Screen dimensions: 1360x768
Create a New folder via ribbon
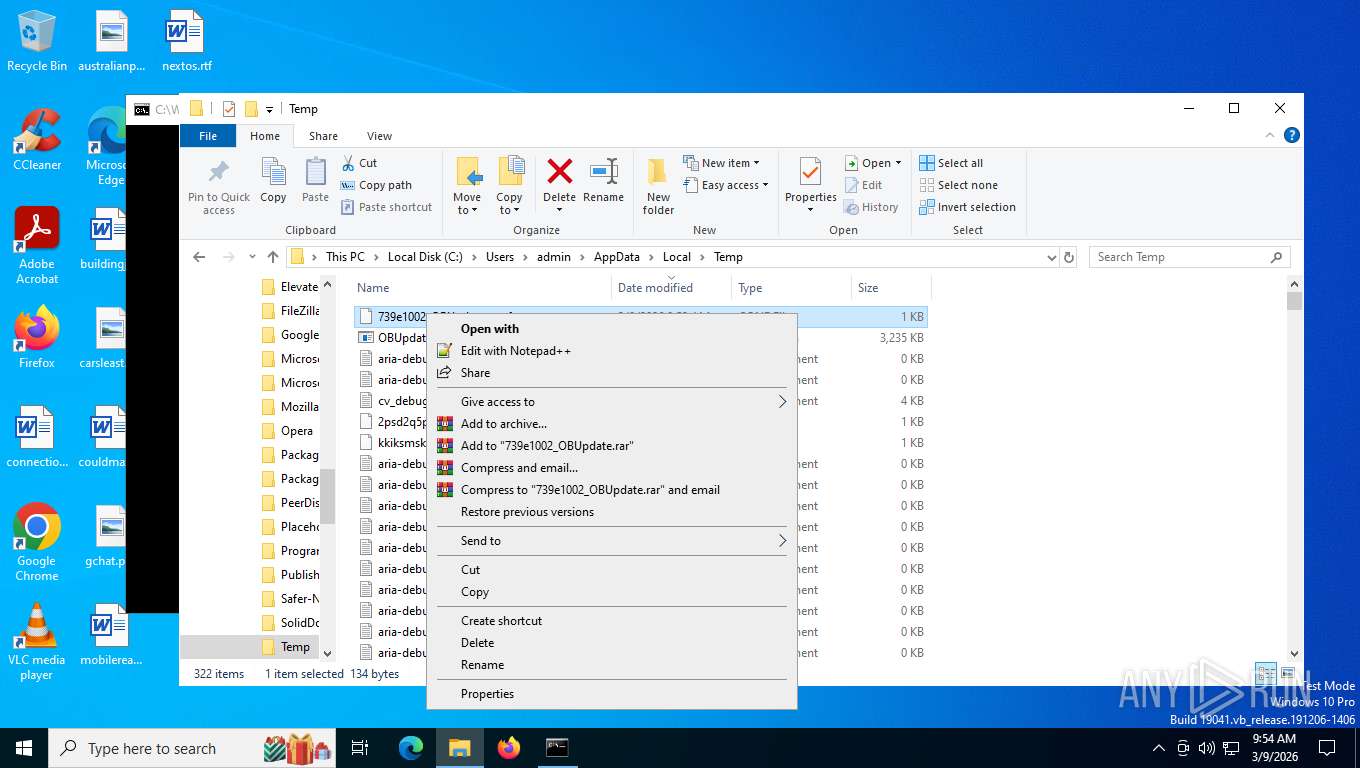tap(658, 186)
